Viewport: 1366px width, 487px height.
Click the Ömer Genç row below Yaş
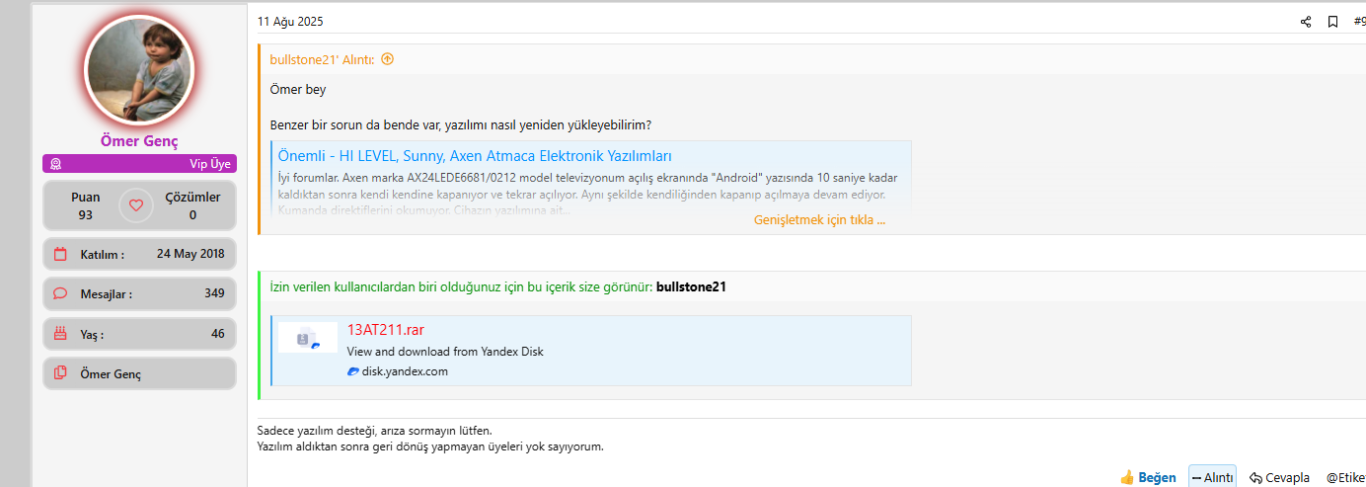pos(139,374)
